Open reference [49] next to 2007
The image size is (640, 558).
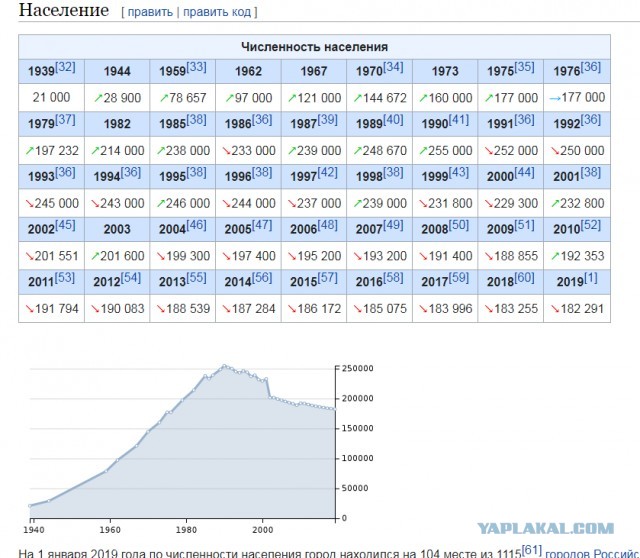coord(393,225)
